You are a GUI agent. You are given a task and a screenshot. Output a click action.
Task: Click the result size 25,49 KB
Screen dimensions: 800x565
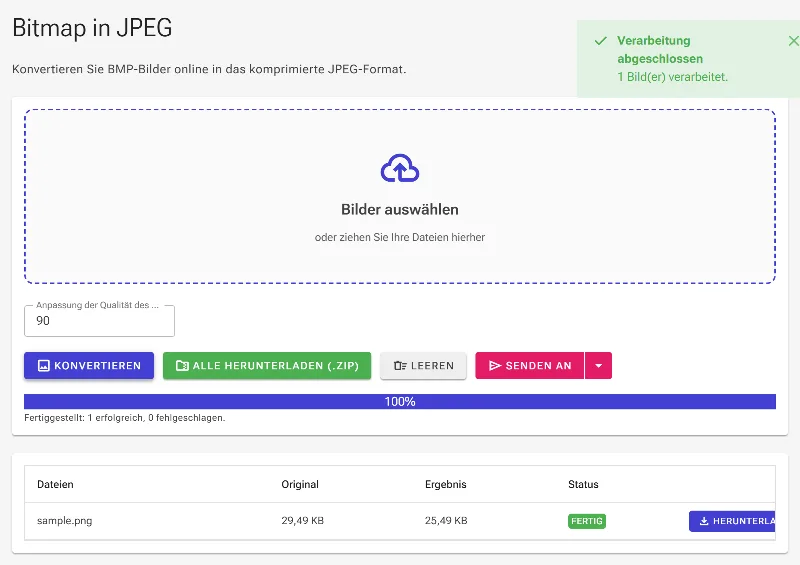(446, 521)
